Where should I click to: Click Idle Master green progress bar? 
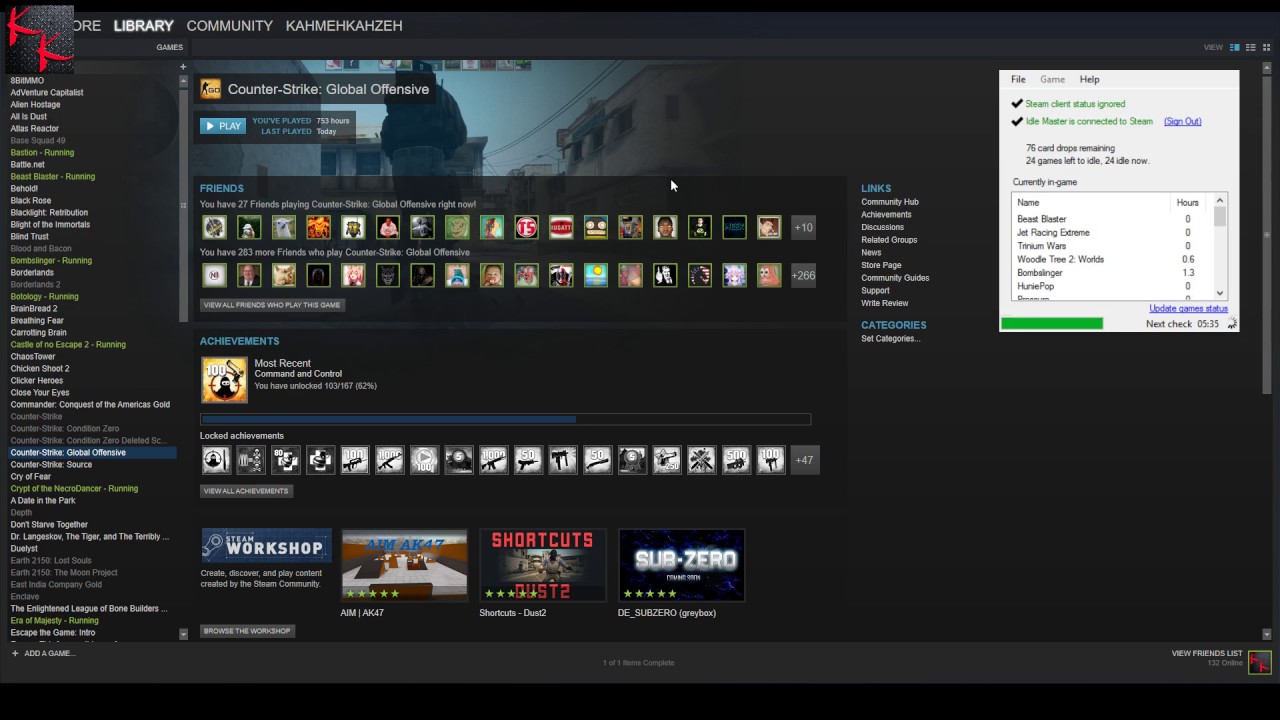click(1052, 324)
